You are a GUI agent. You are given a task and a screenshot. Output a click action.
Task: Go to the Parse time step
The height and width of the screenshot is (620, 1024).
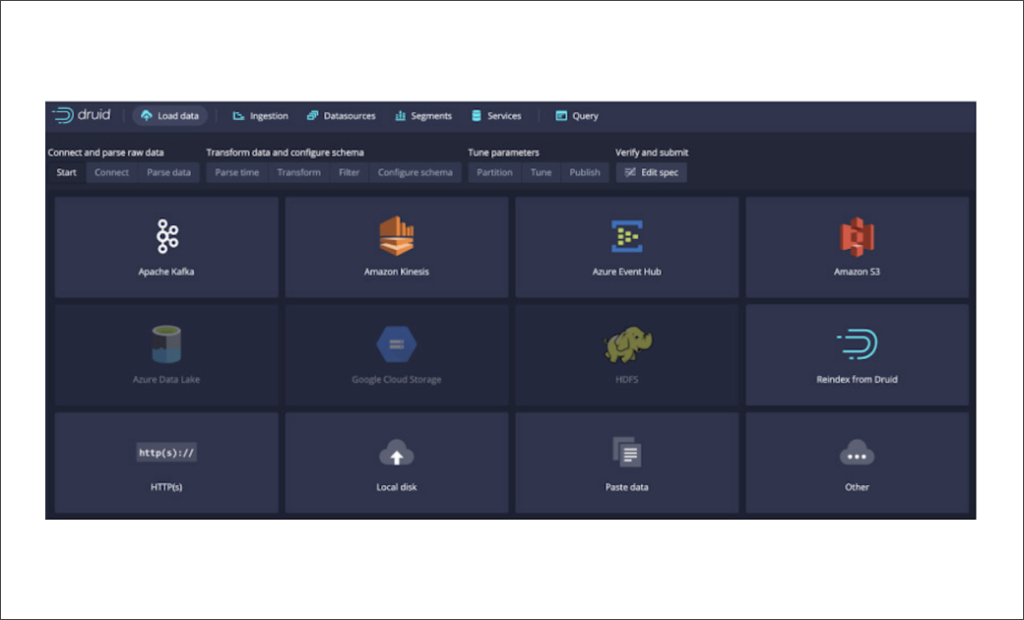click(x=237, y=172)
